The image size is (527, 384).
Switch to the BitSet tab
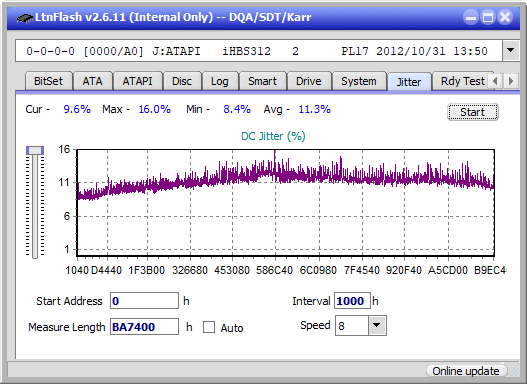(48, 81)
